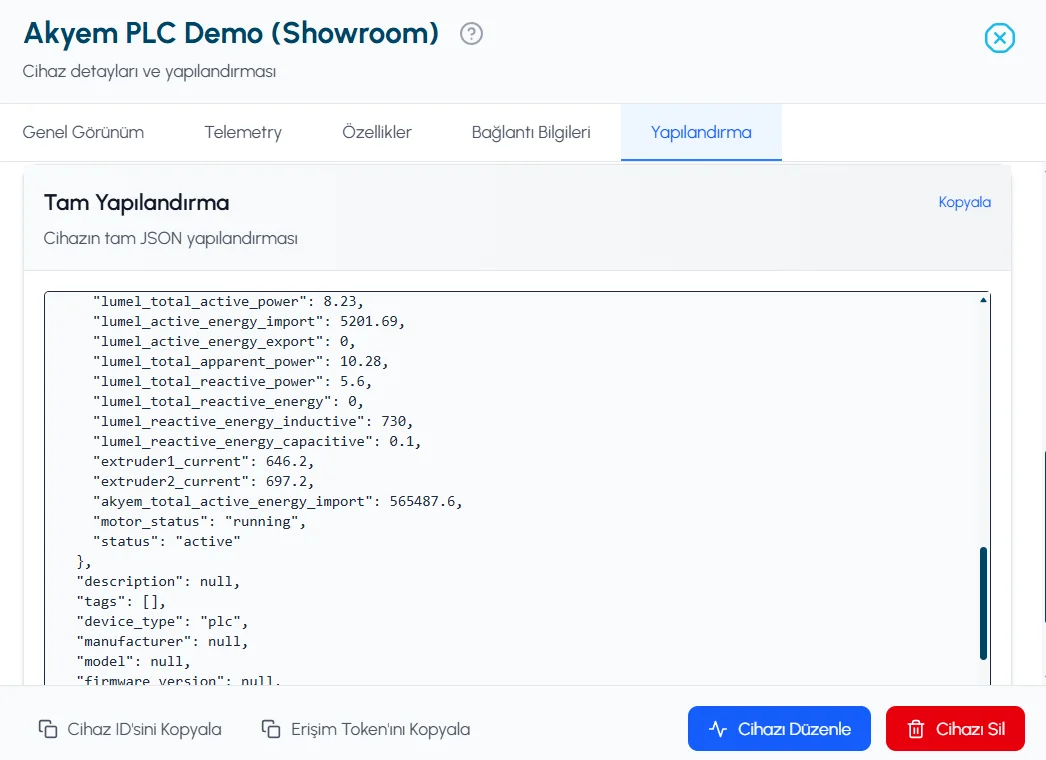
Task: Open the help question mark icon
Action: pos(471,33)
